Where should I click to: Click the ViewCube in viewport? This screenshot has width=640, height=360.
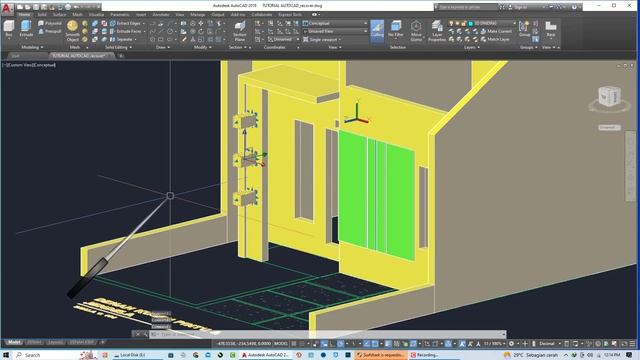coord(609,97)
